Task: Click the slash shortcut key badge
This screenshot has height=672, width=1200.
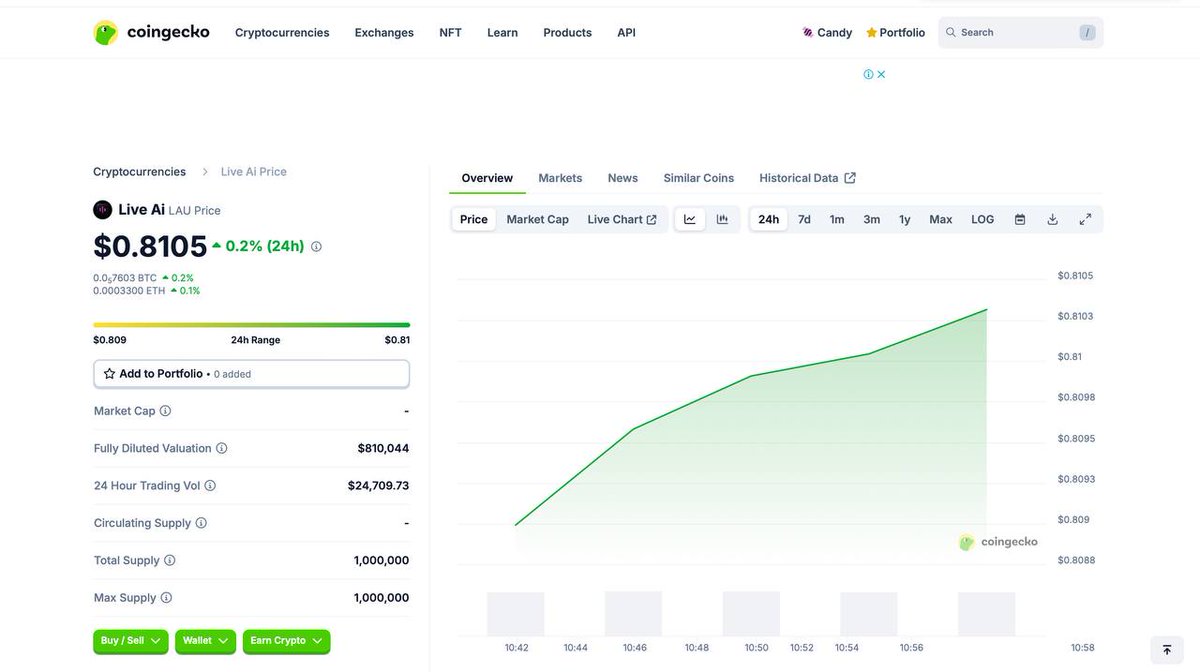Action: tap(1087, 33)
